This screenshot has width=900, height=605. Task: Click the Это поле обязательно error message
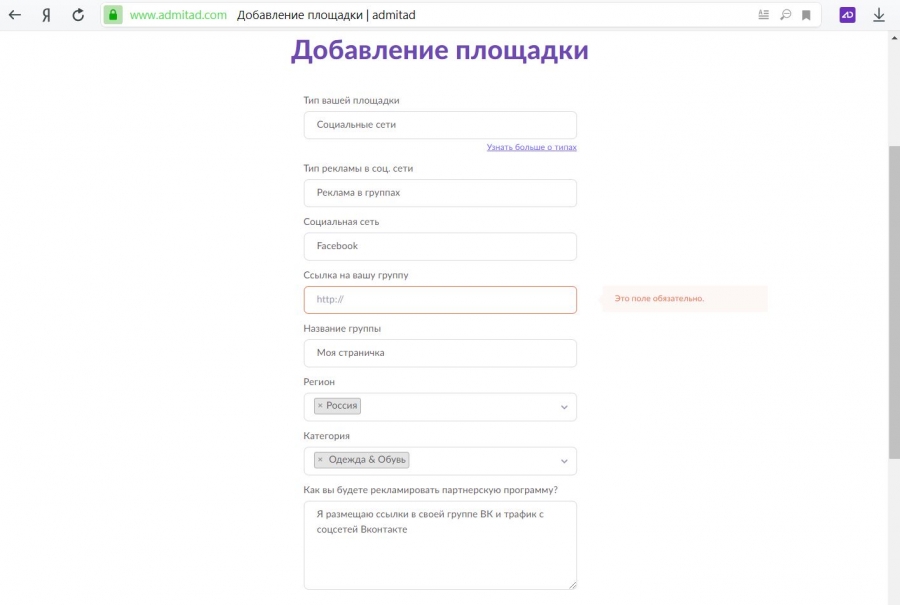(659, 298)
